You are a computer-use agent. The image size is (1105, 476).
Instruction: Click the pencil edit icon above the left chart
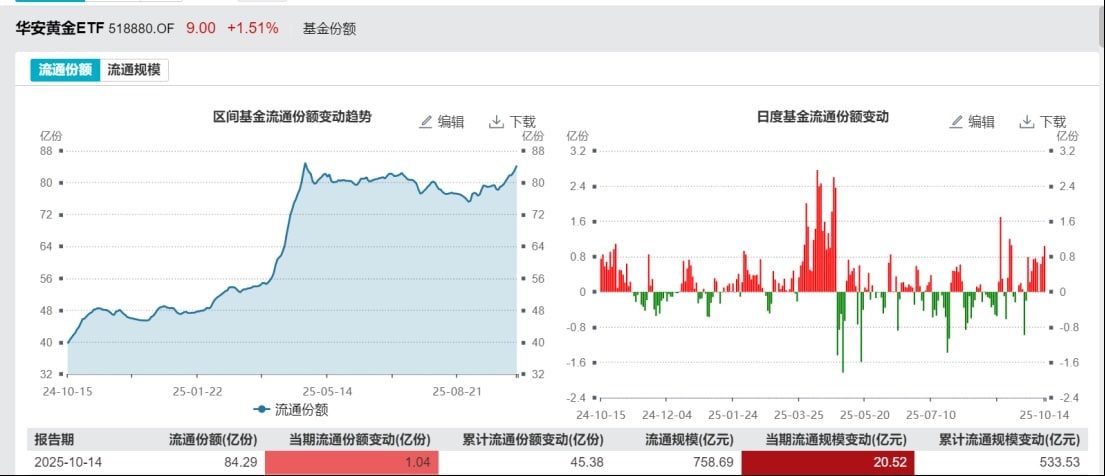click(x=426, y=122)
